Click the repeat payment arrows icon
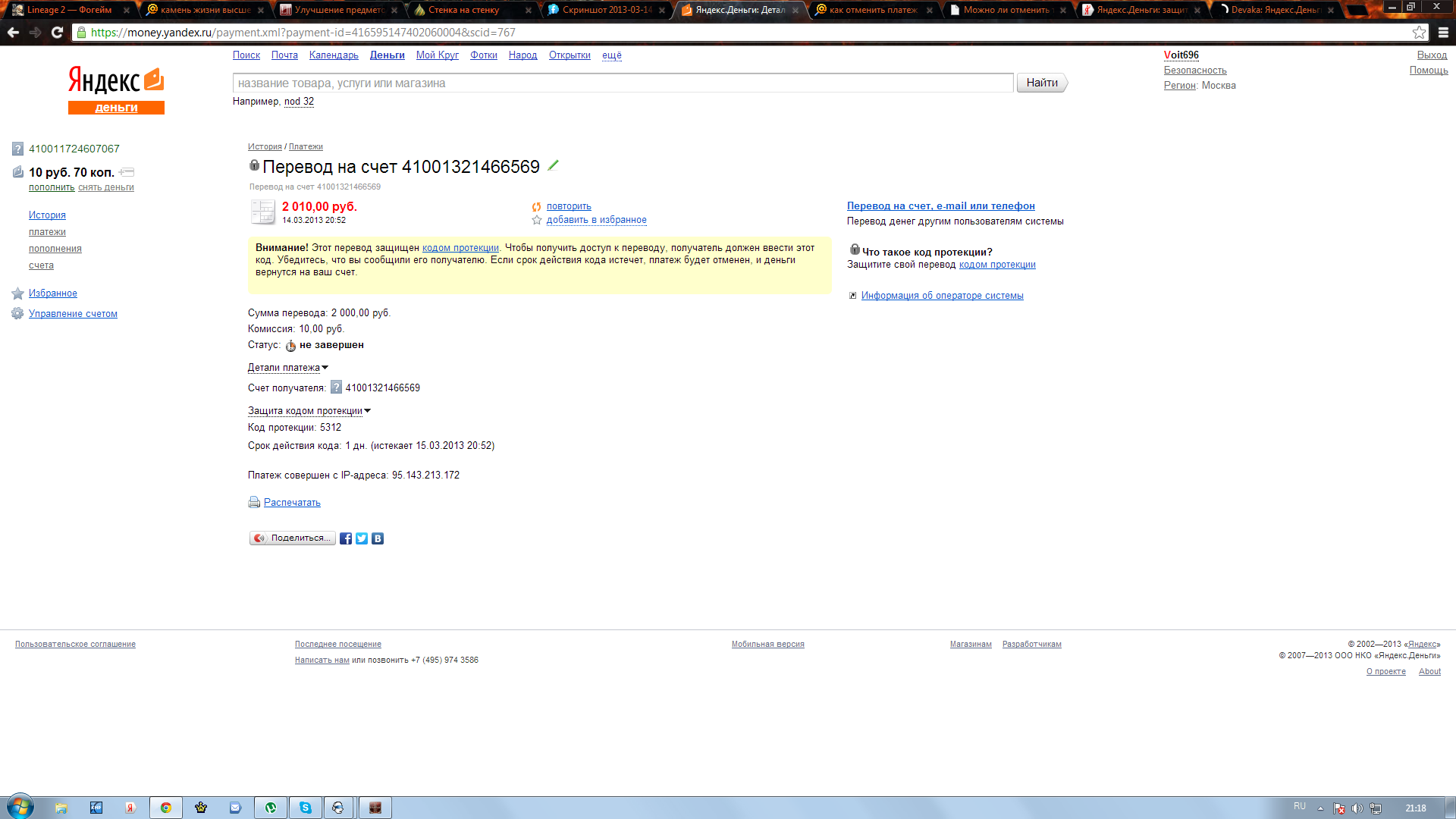The image size is (1456, 819). [x=537, y=206]
